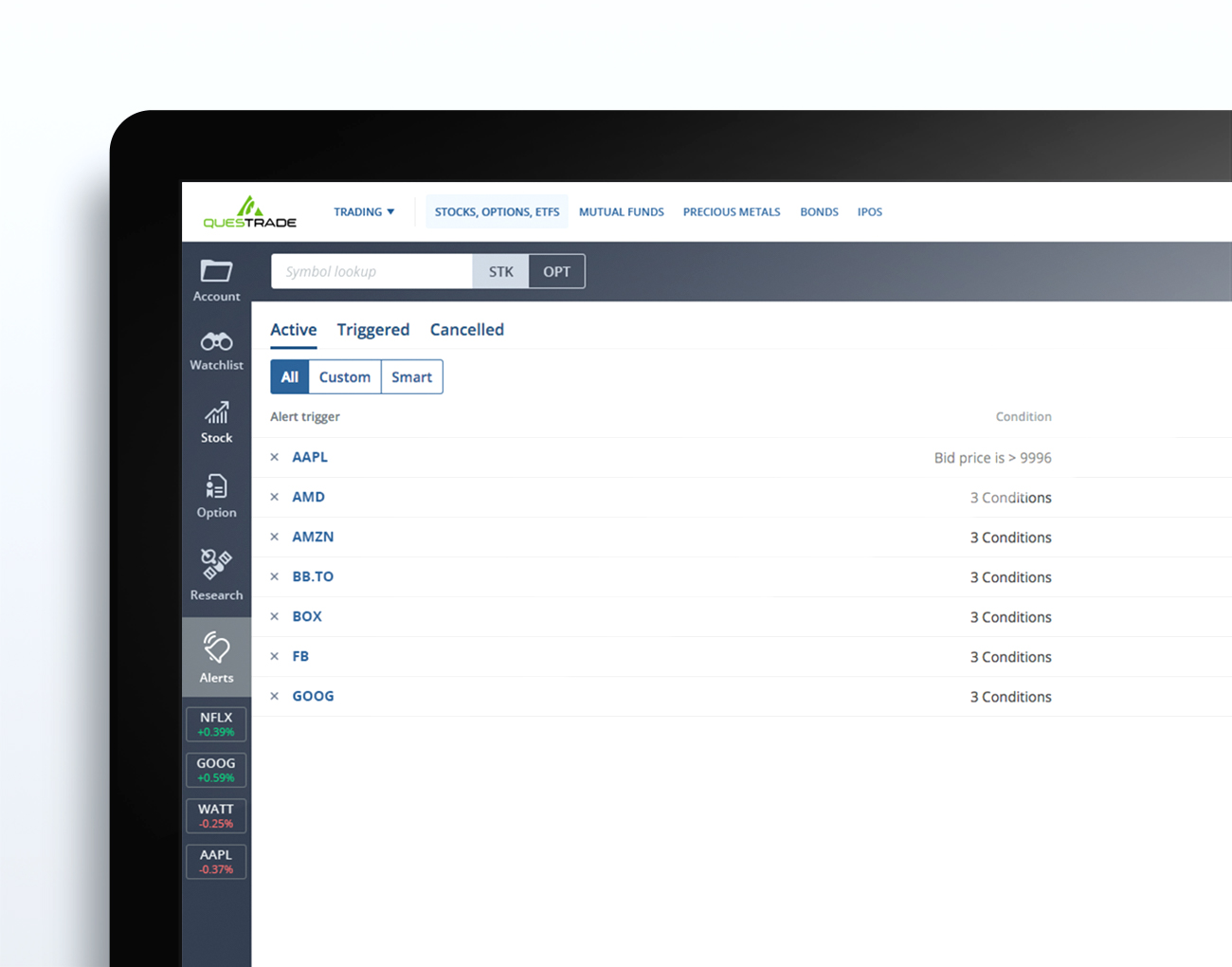Switch symbol lookup to OPT mode
This screenshot has width=1232, height=967.
[x=556, y=271]
